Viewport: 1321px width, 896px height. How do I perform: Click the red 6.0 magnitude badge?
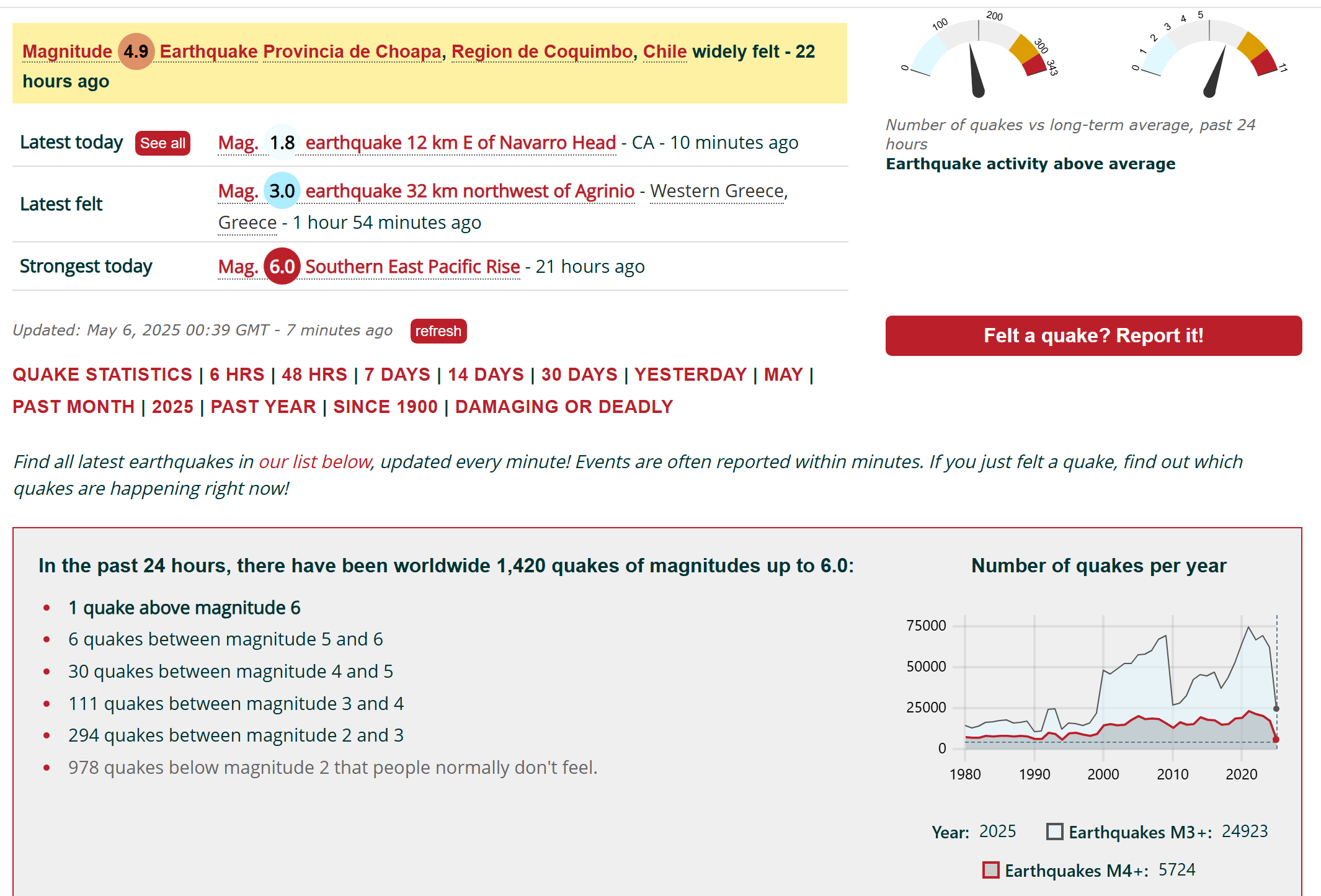click(x=282, y=267)
